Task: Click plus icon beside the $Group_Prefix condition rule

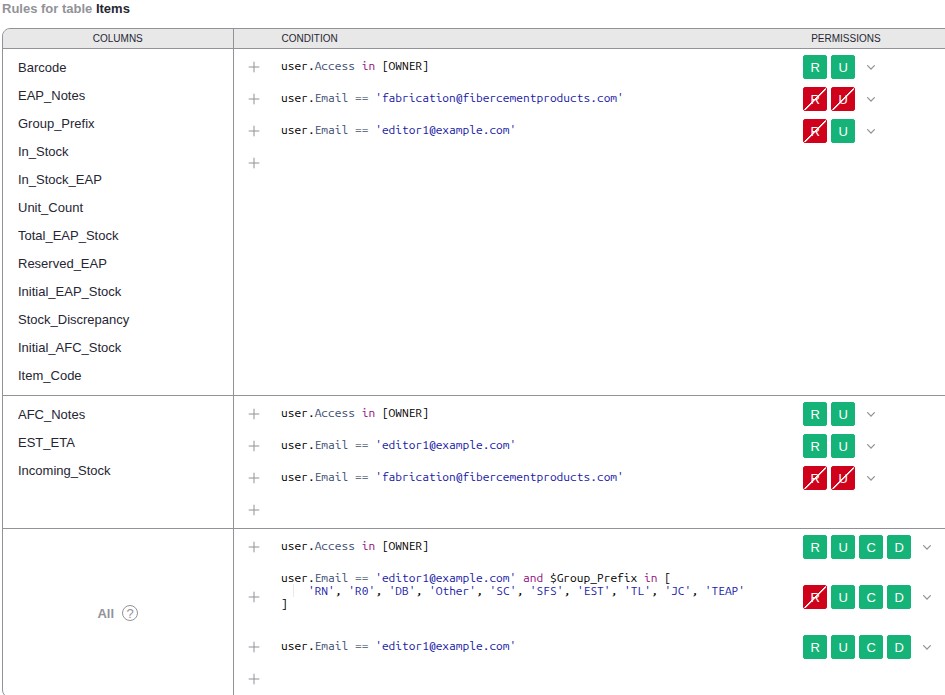Action: tap(254, 597)
